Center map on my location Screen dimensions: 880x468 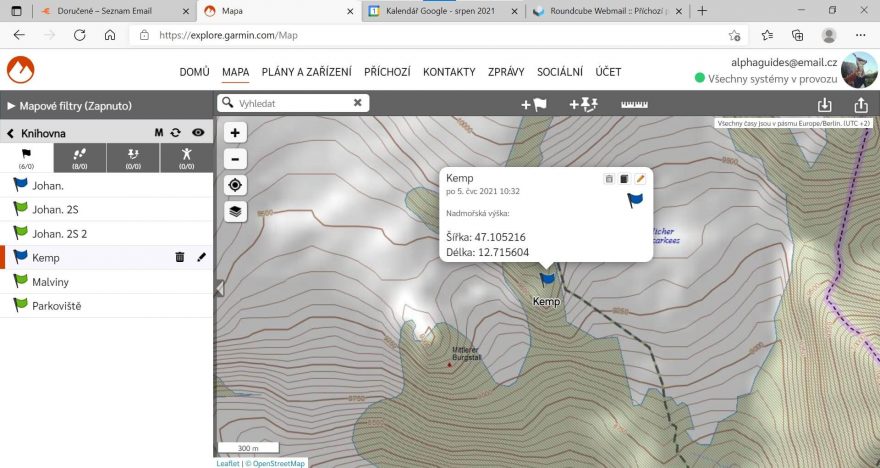(234, 185)
